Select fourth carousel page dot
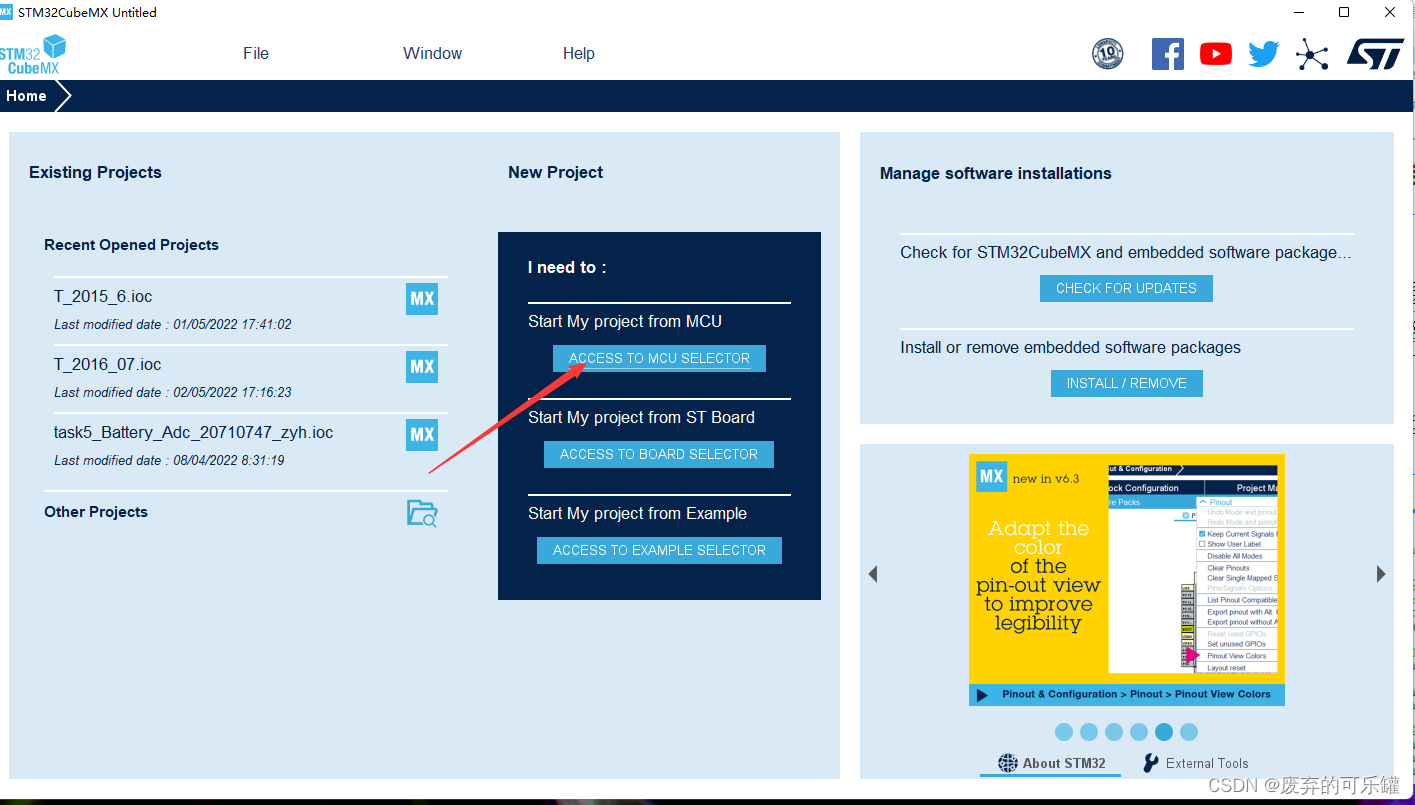This screenshot has width=1415, height=805. 1139,732
